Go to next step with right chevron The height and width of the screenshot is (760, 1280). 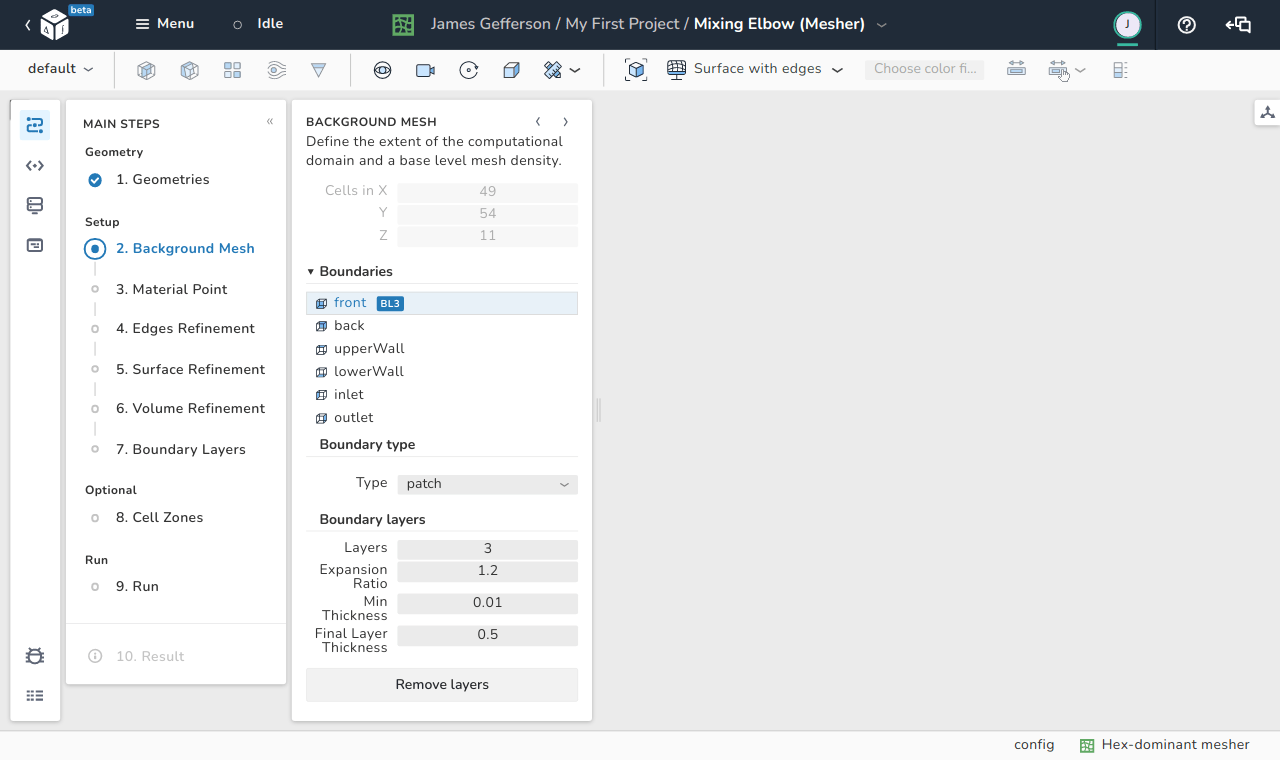click(565, 122)
